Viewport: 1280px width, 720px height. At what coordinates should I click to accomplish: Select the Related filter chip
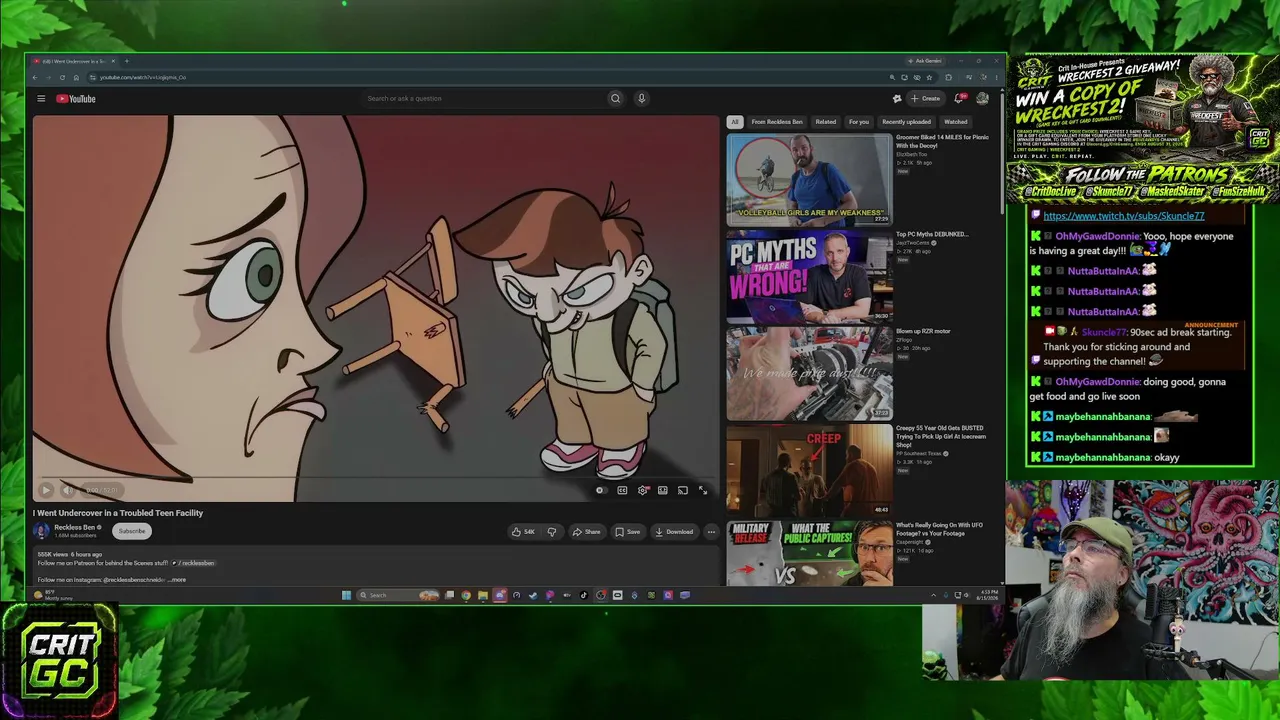coord(825,122)
